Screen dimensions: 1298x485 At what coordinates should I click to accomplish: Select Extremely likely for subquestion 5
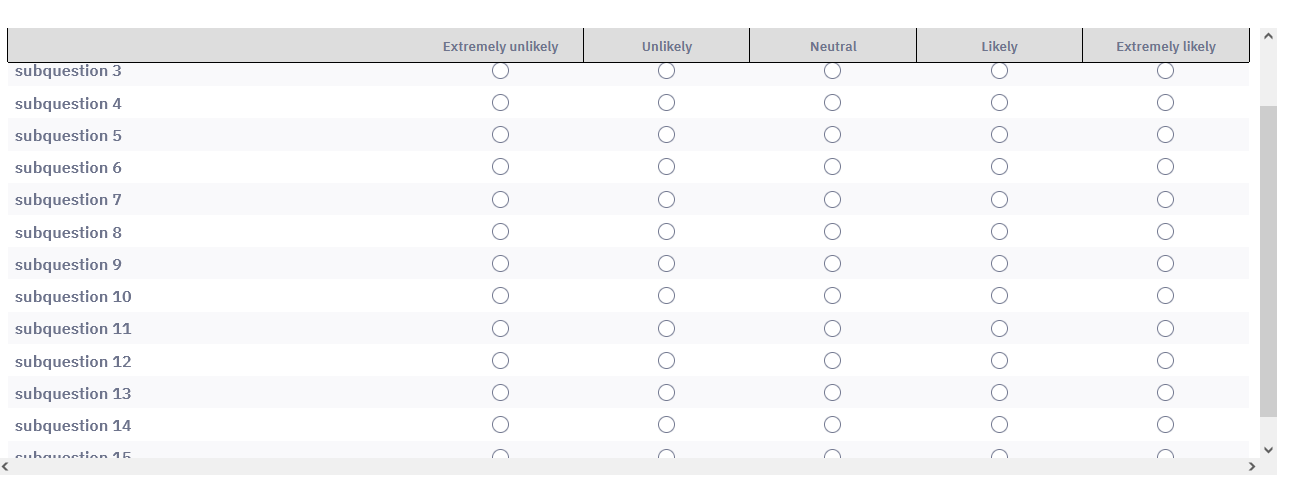[1165, 135]
